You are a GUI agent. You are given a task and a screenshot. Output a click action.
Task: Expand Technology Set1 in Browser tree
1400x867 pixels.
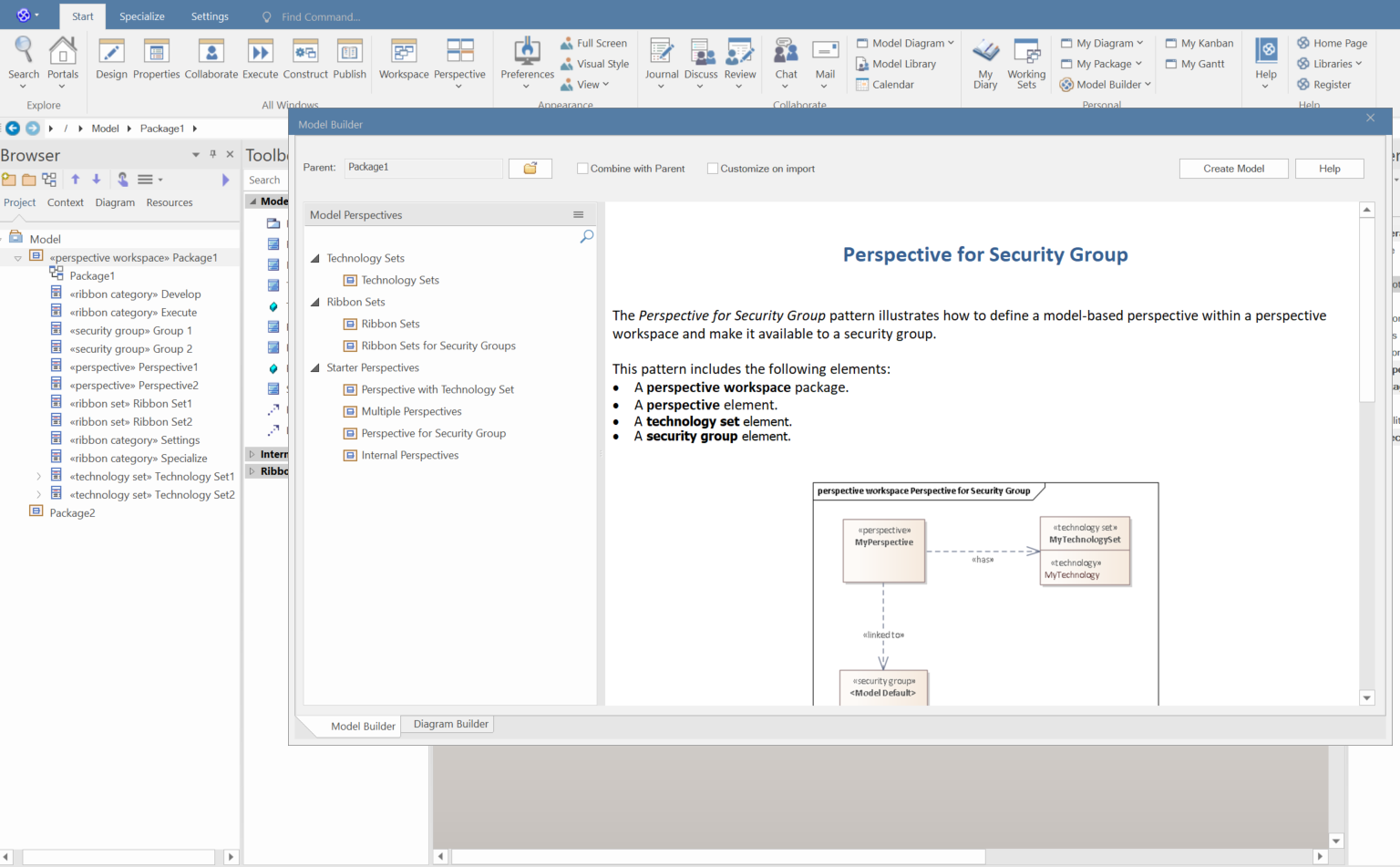[38, 476]
